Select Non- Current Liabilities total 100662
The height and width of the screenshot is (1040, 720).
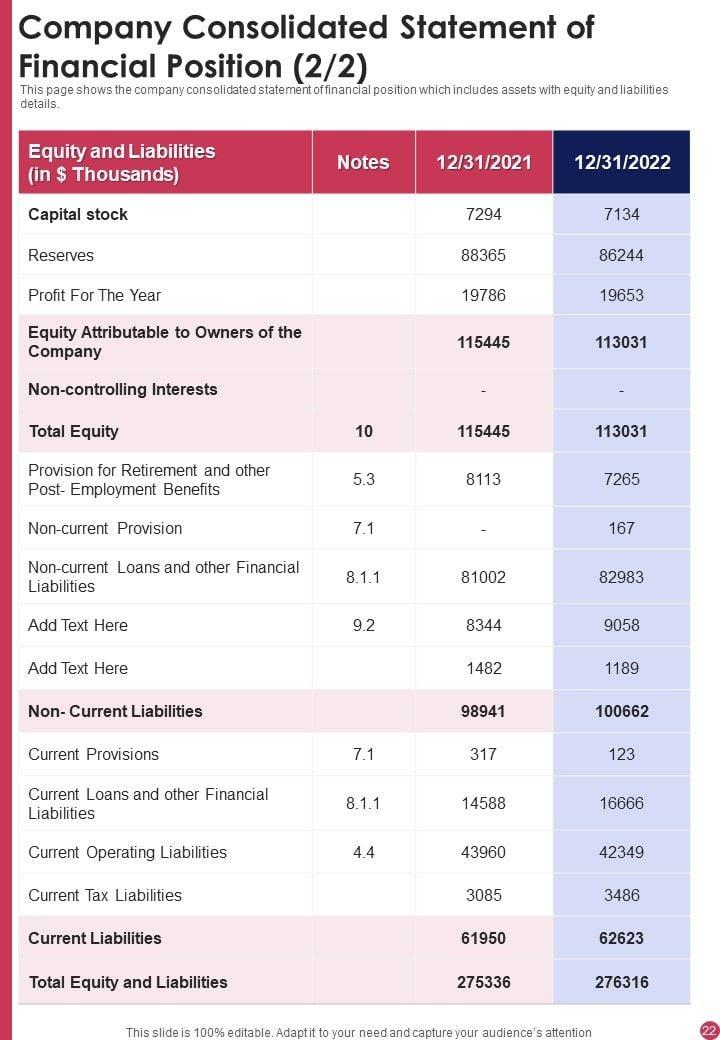point(621,711)
